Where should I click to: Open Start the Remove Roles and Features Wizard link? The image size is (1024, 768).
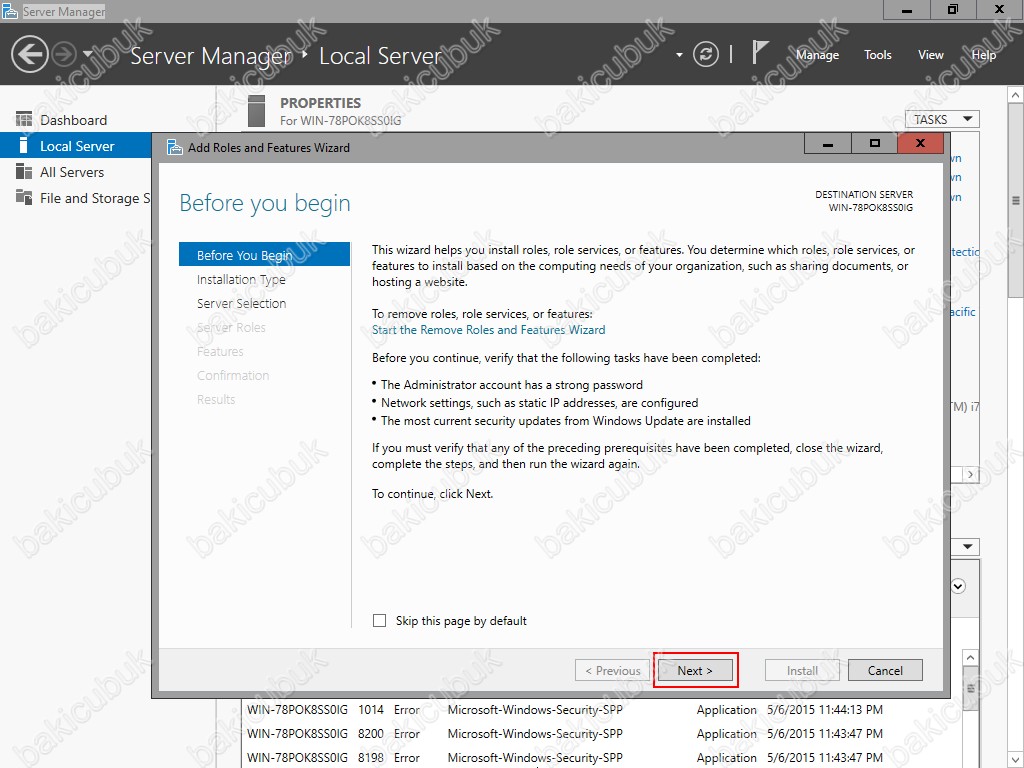(488, 330)
